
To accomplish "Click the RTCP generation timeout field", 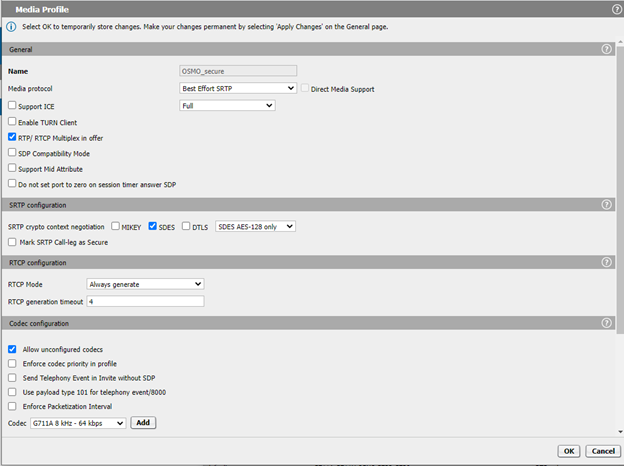I will pyautogui.click(x=145, y=301).
